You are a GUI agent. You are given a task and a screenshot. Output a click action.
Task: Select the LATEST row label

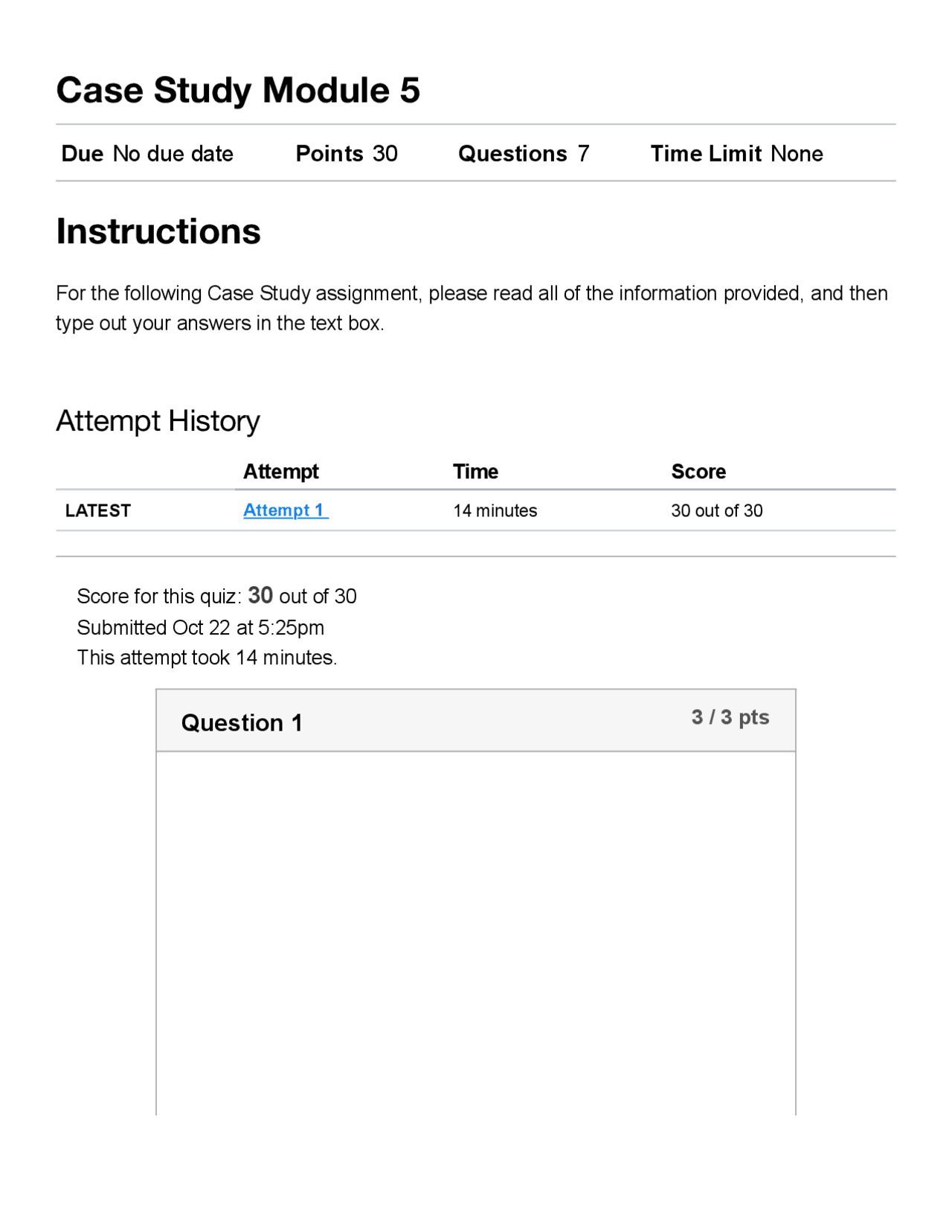[x=98, y=510]
